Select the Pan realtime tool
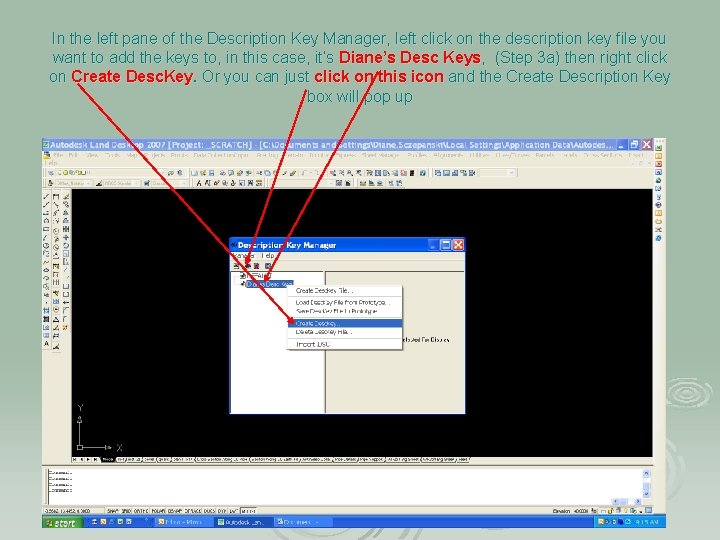This screenshot has width=720, height=540. tap(334, 173)
